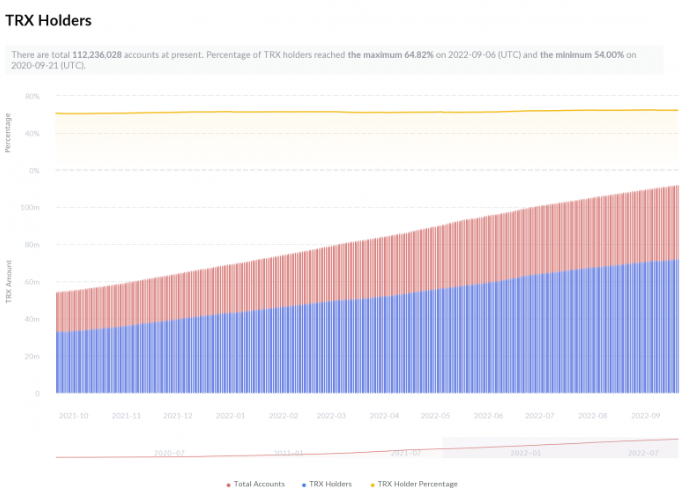
Task: Click the 2021-10 x-axis label
Action: (74, 415)
